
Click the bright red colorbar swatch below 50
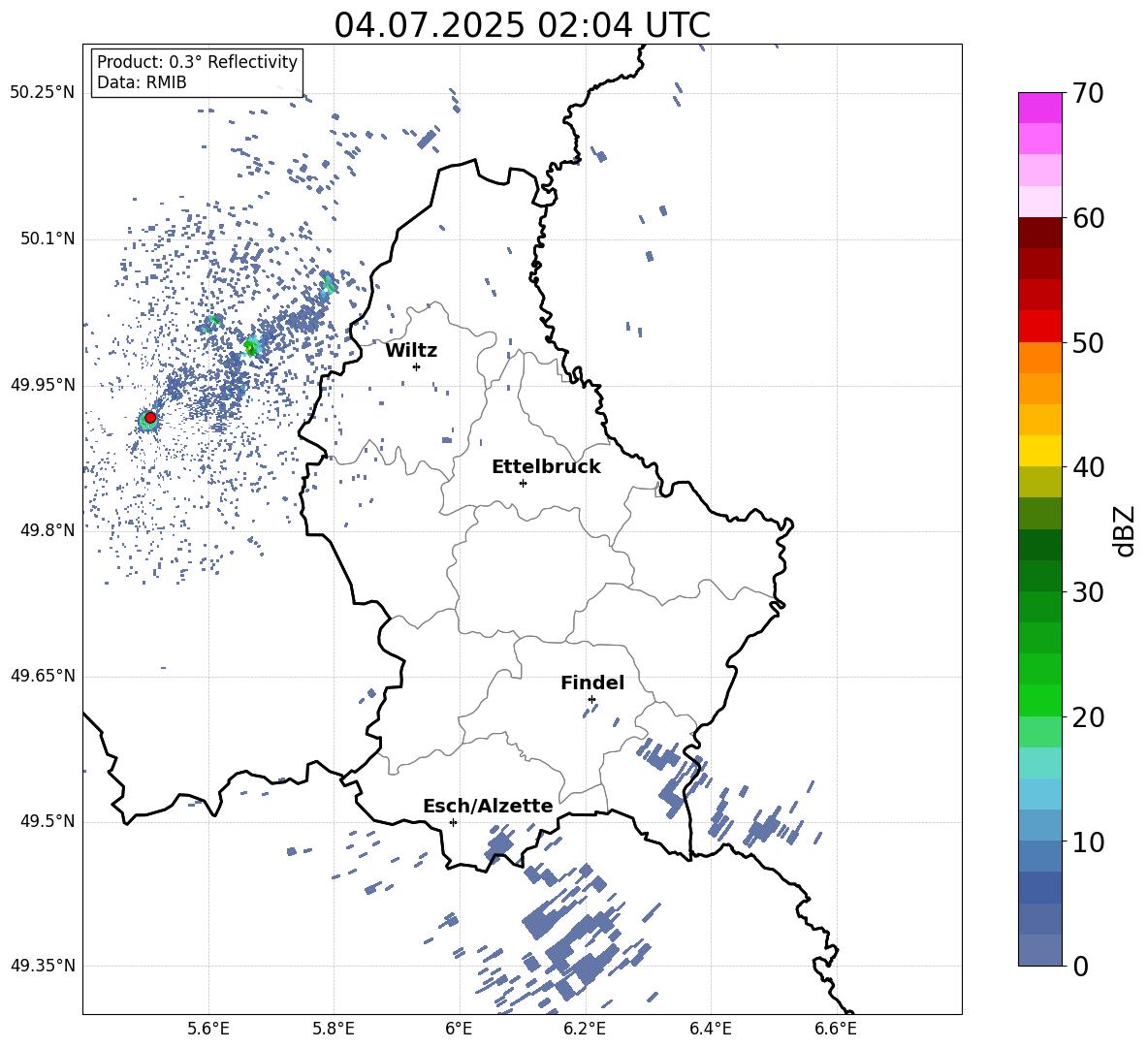[x=1039, y=327]
